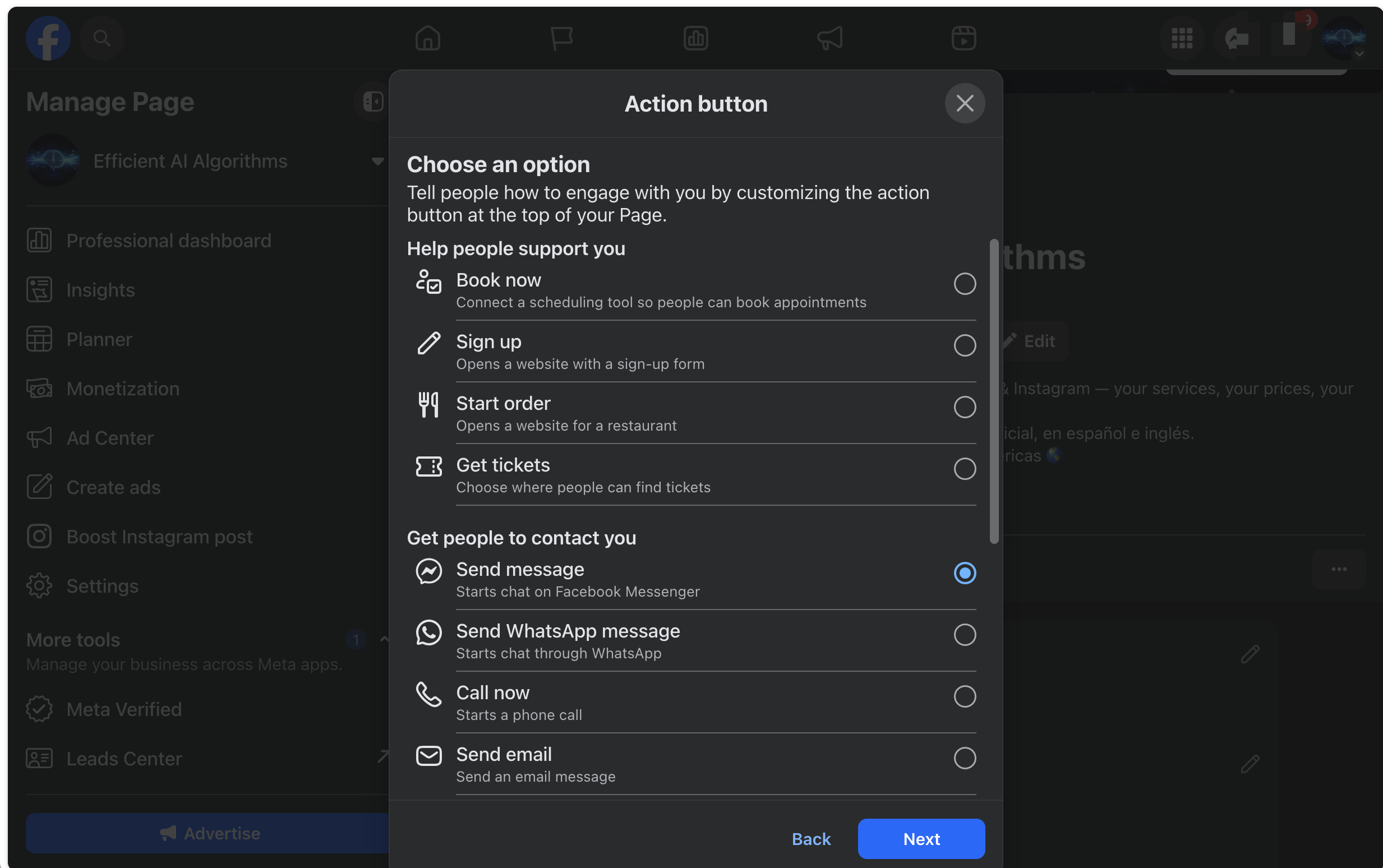Select the Get tickets radio button

click(x=965, y=469)
